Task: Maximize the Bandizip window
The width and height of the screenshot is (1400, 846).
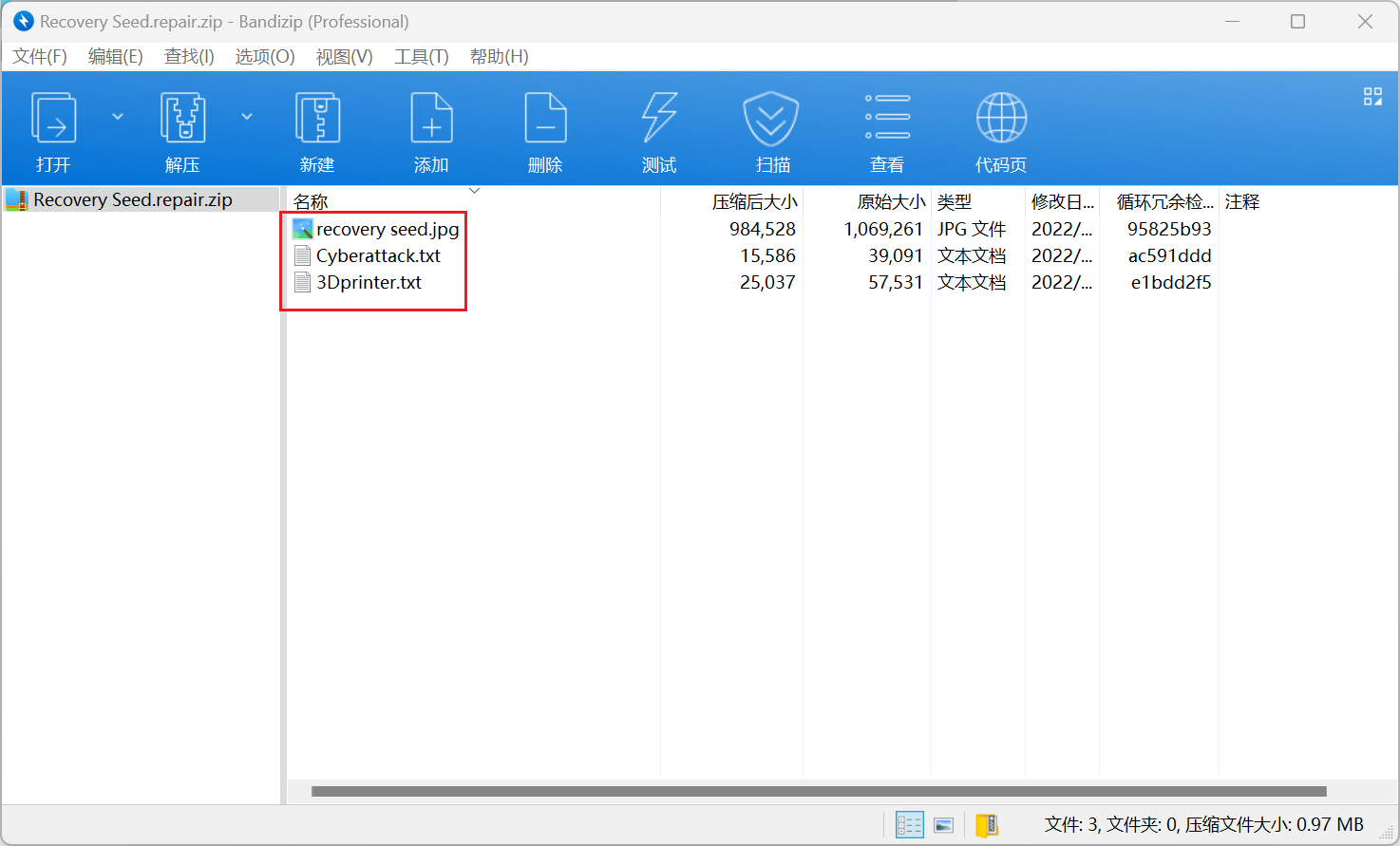Action: coord(1297,21)
